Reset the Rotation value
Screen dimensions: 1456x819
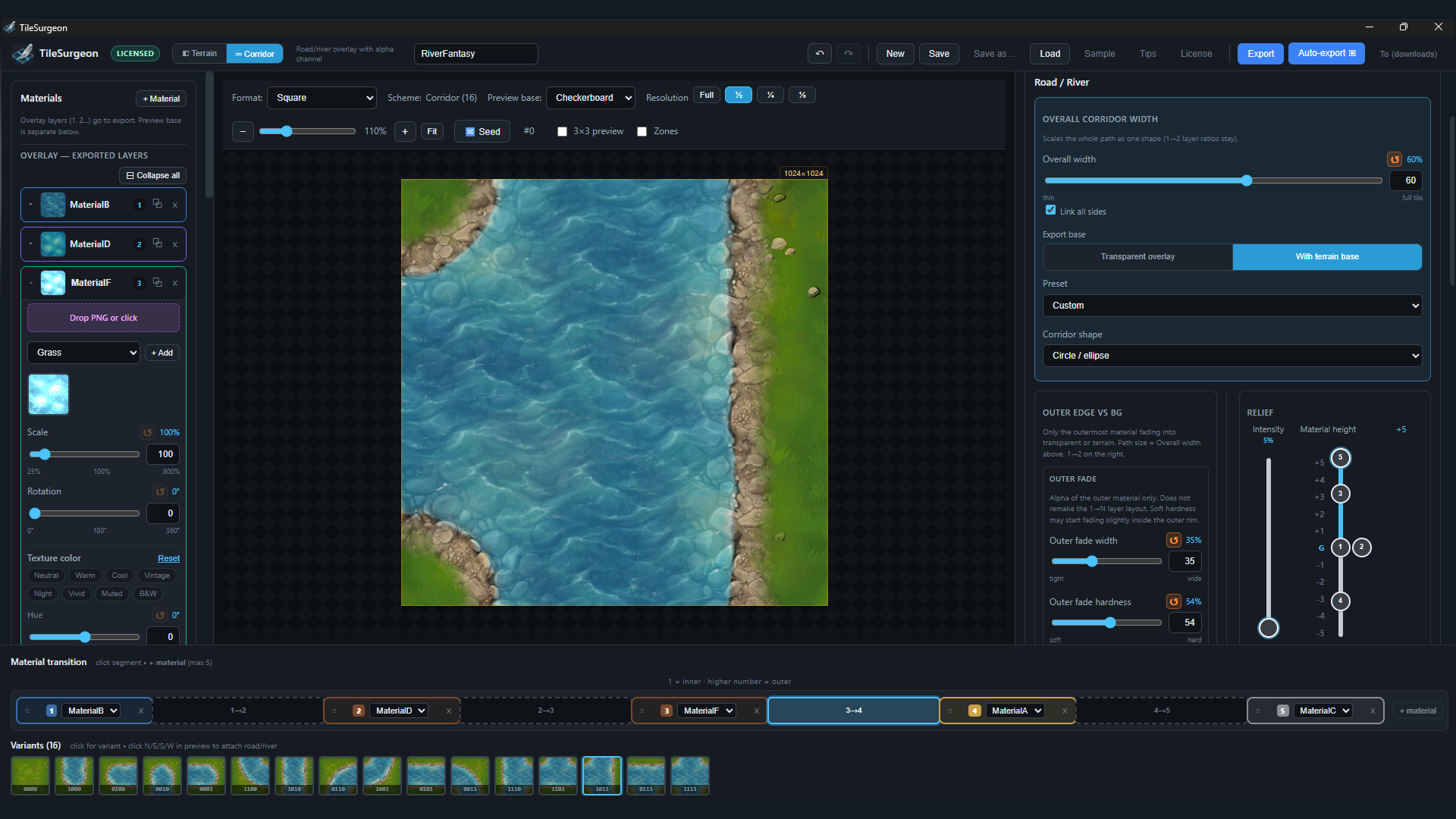pos(160,491)
